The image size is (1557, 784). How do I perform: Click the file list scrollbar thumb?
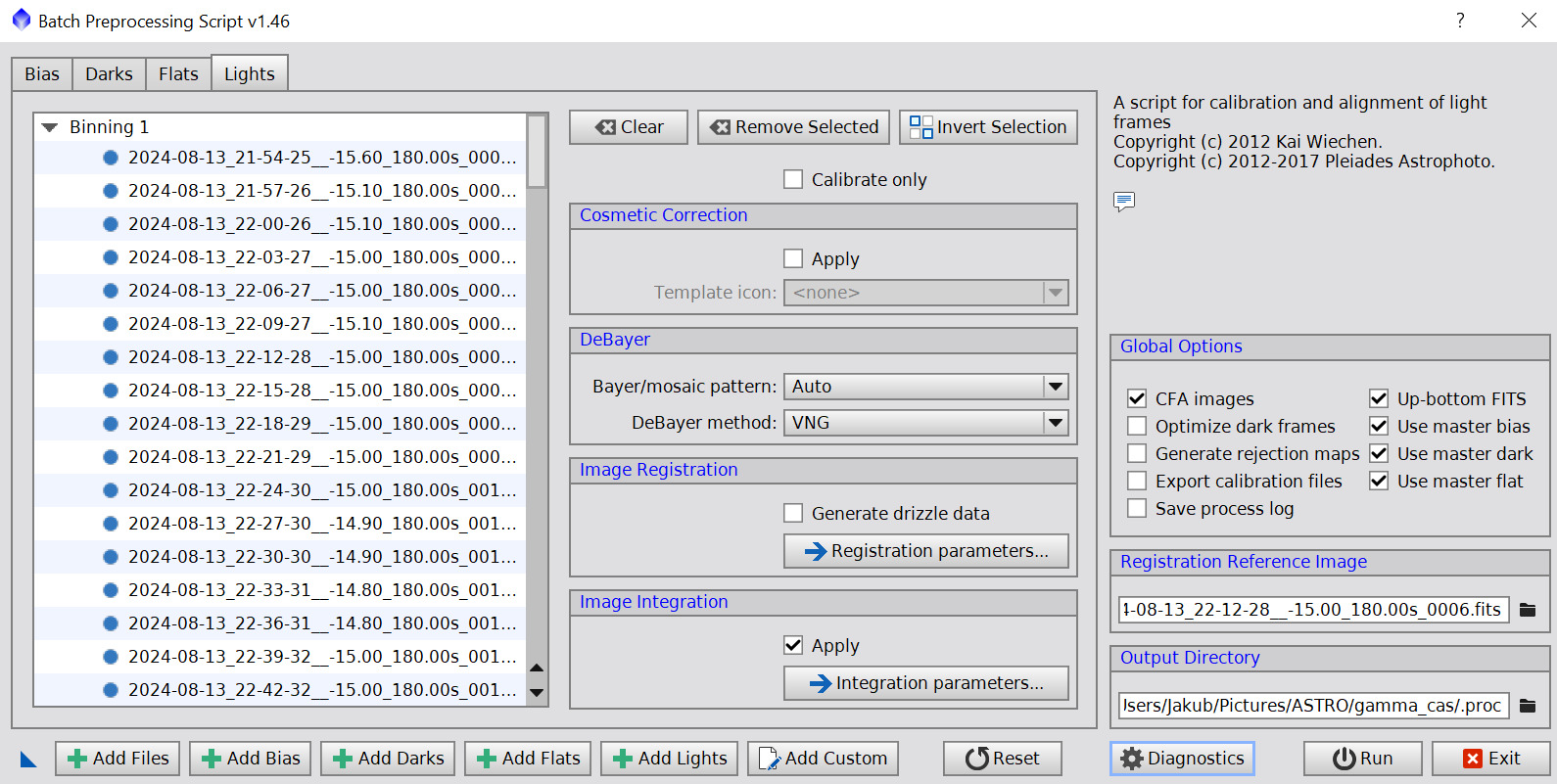[537, 152]
